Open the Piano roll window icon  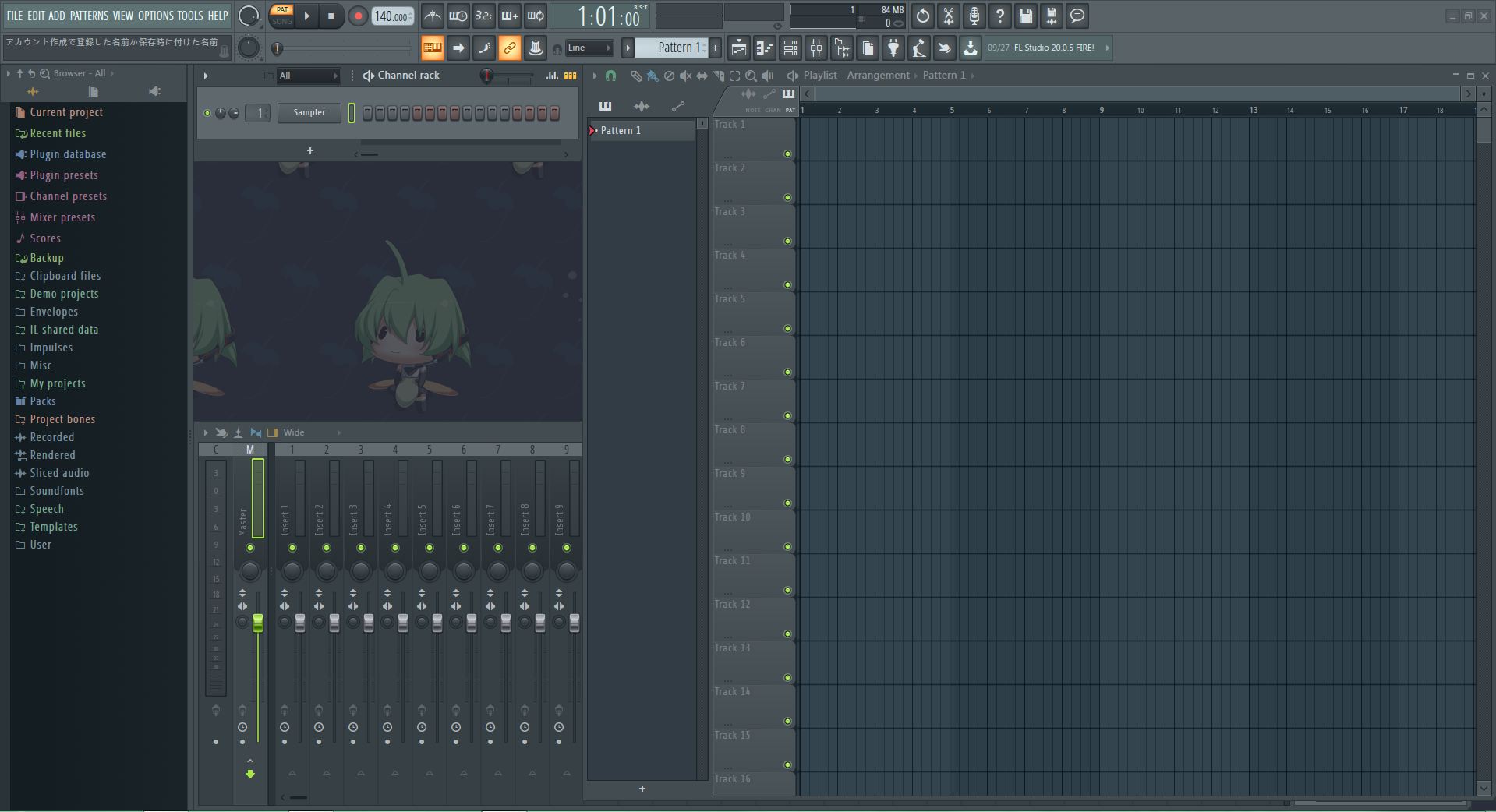(765, 48)
